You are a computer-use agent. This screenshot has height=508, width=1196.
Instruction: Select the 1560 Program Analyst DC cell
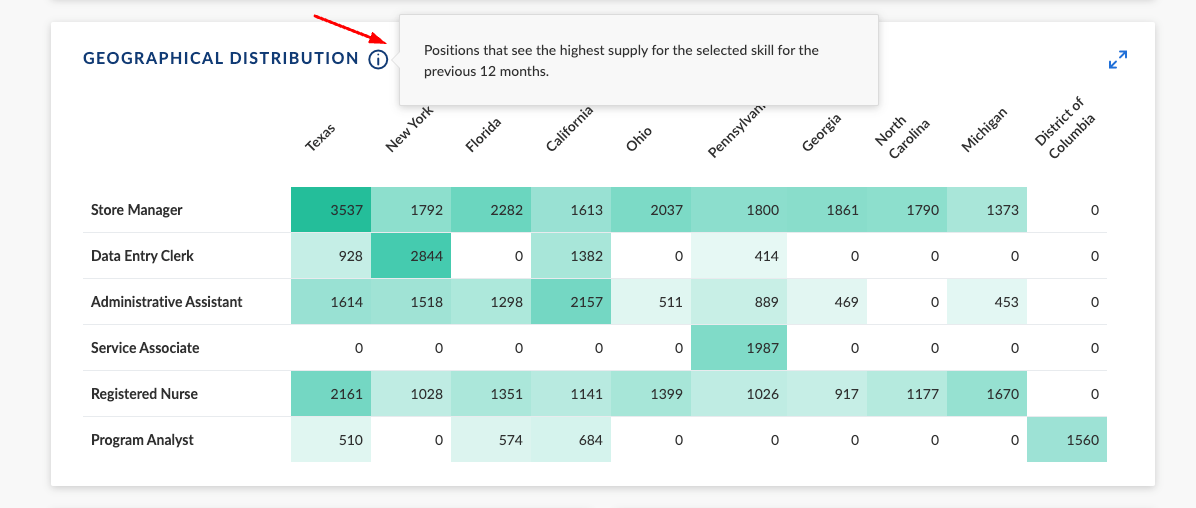point(1067,440)
